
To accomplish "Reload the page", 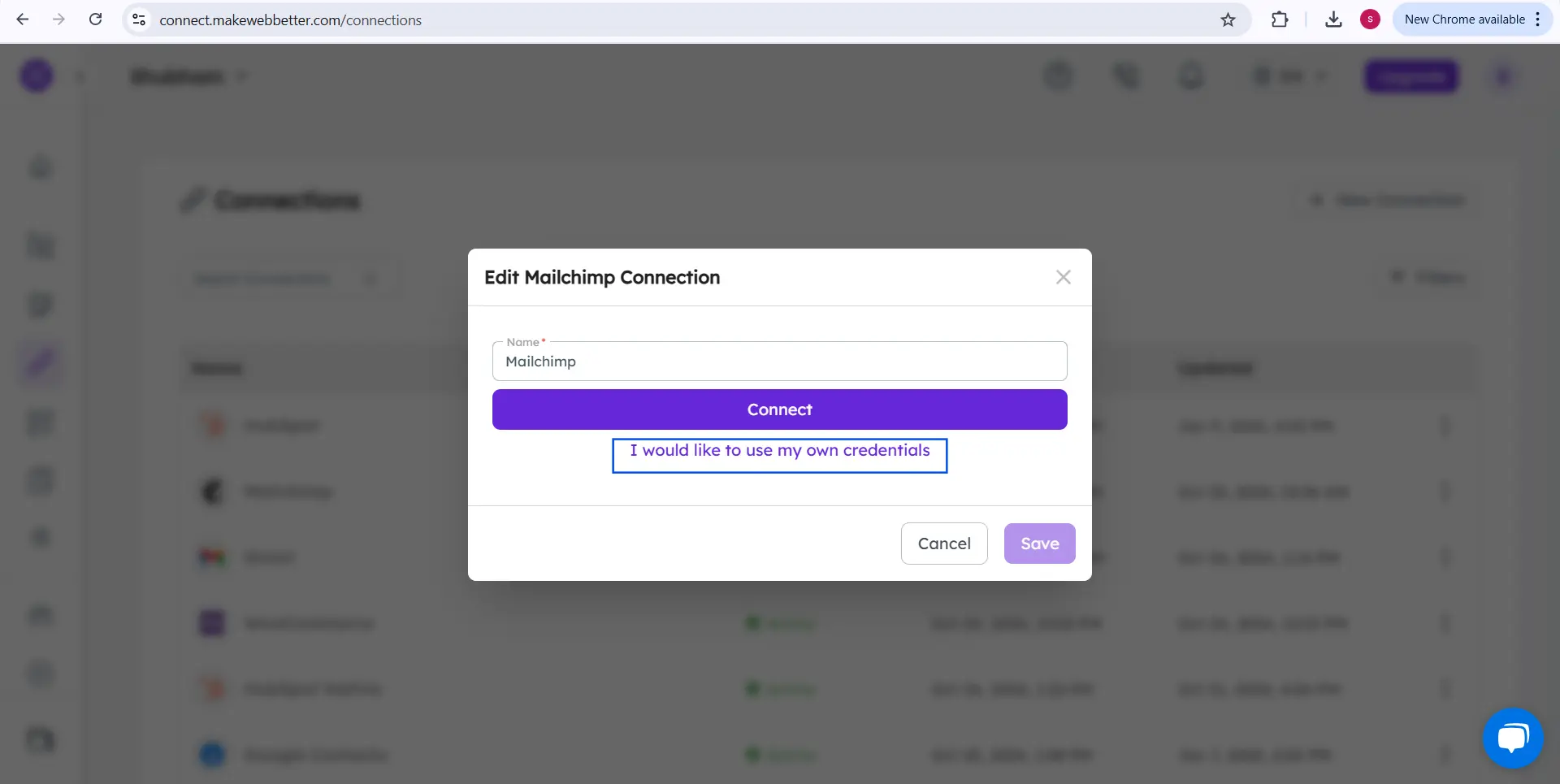I will point(95,19).
